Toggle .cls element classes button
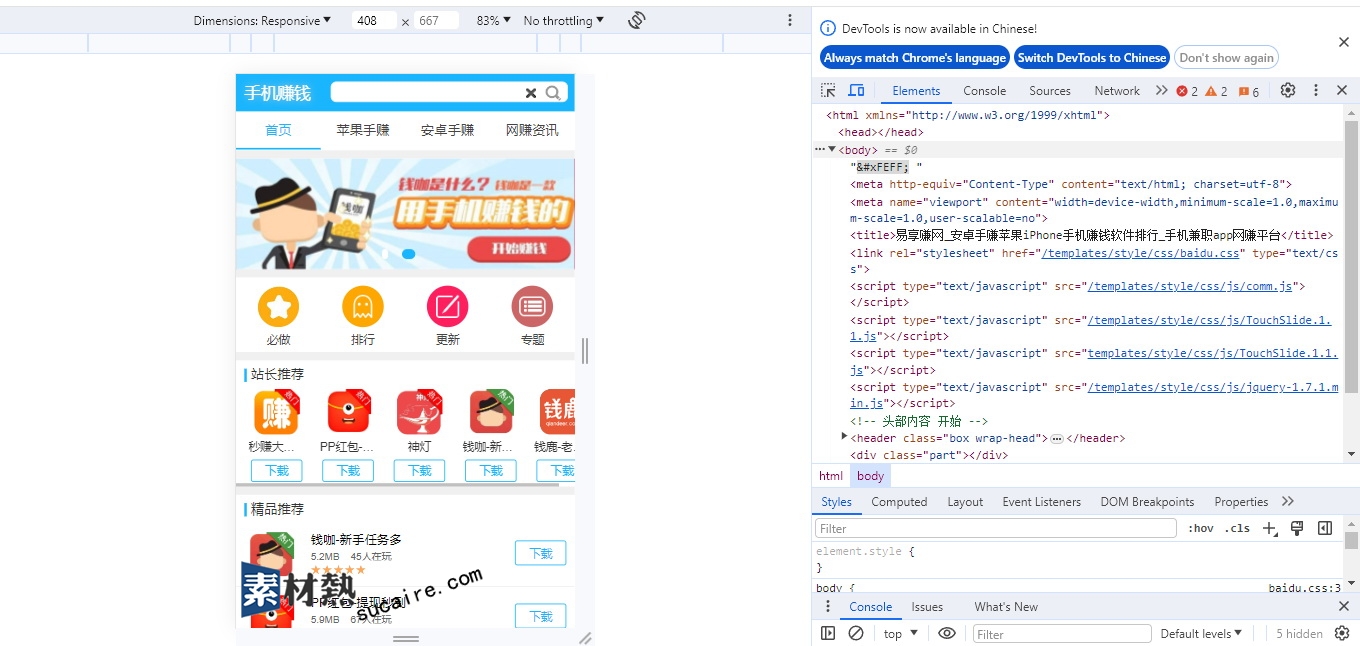This screenshot has height=646, width=1360. pyautogui.click(x=1237, y=528)
